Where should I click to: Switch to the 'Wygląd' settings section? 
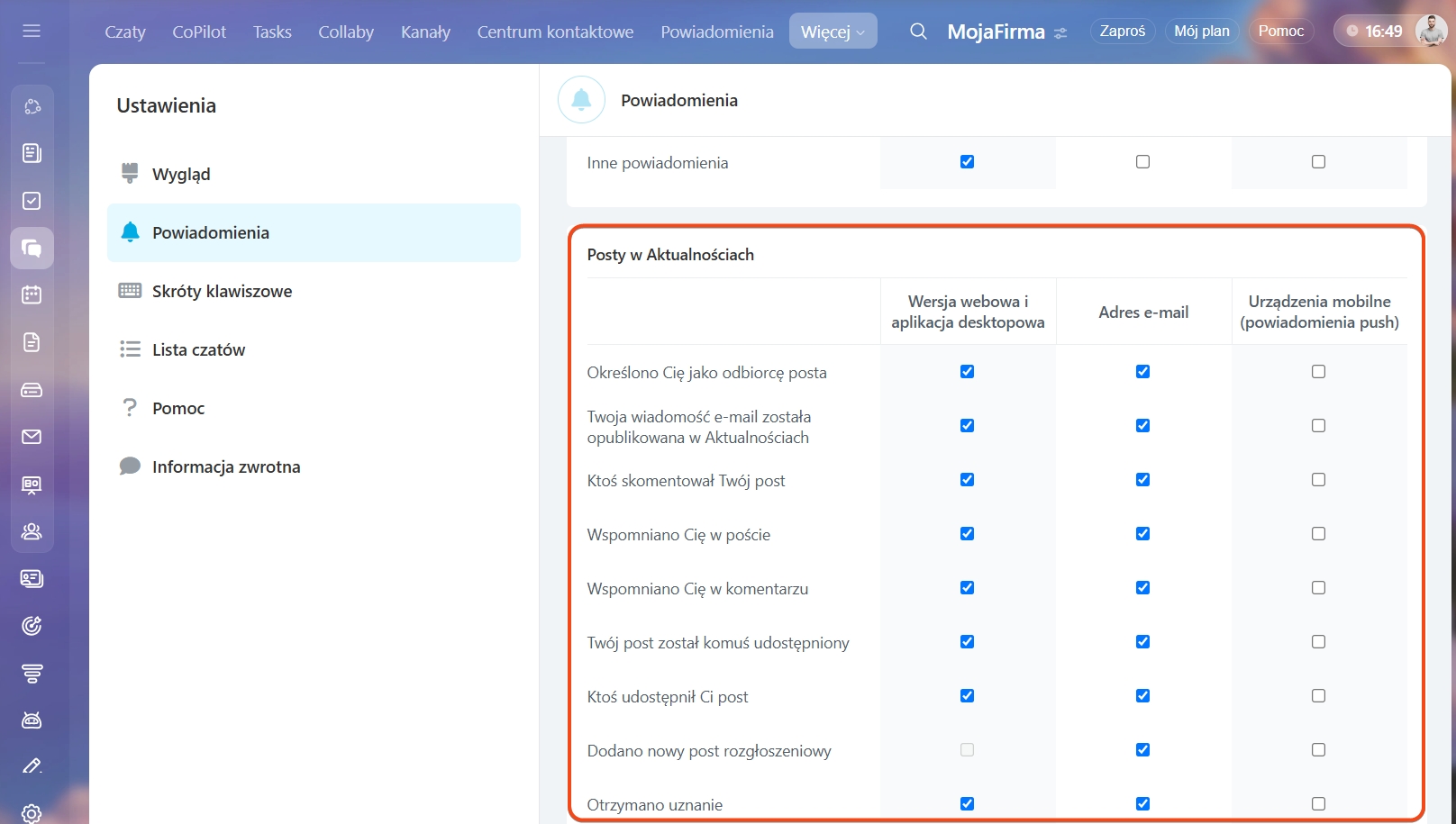[181, 174]
